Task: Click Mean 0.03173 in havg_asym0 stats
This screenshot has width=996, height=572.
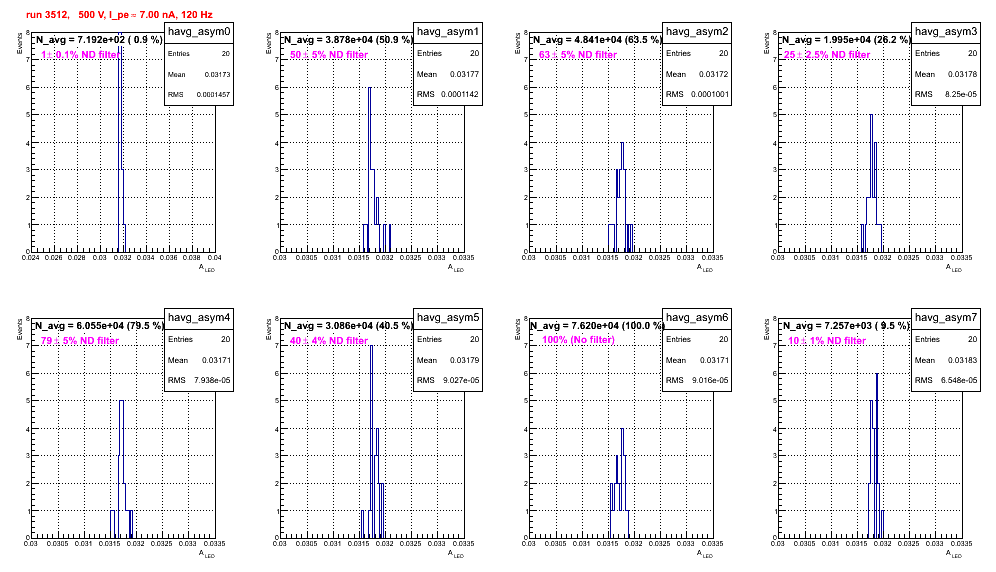Action: (x=199, y=74)
